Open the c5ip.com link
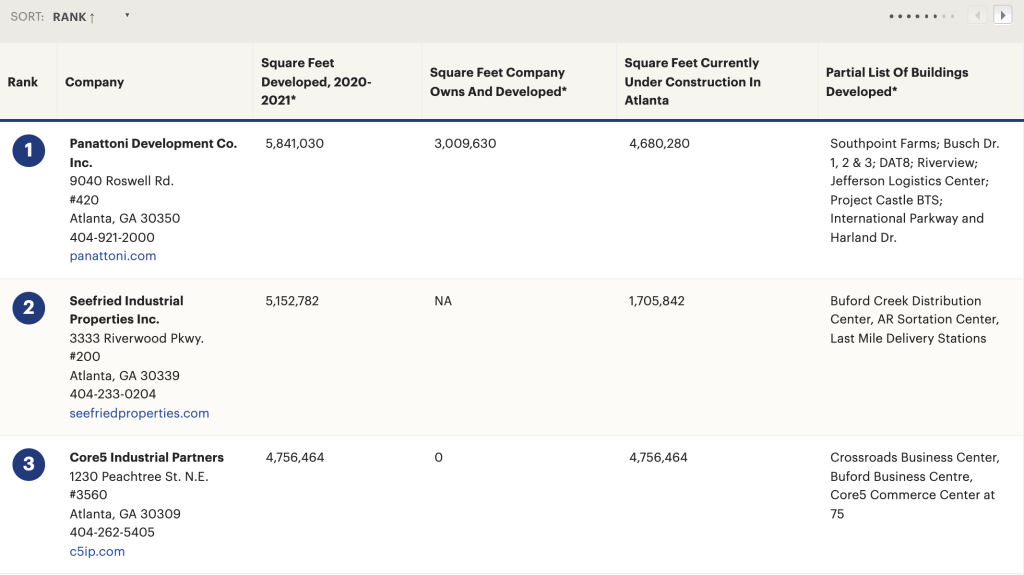This screenshot has height=575, width=1024. pos(97,551)
